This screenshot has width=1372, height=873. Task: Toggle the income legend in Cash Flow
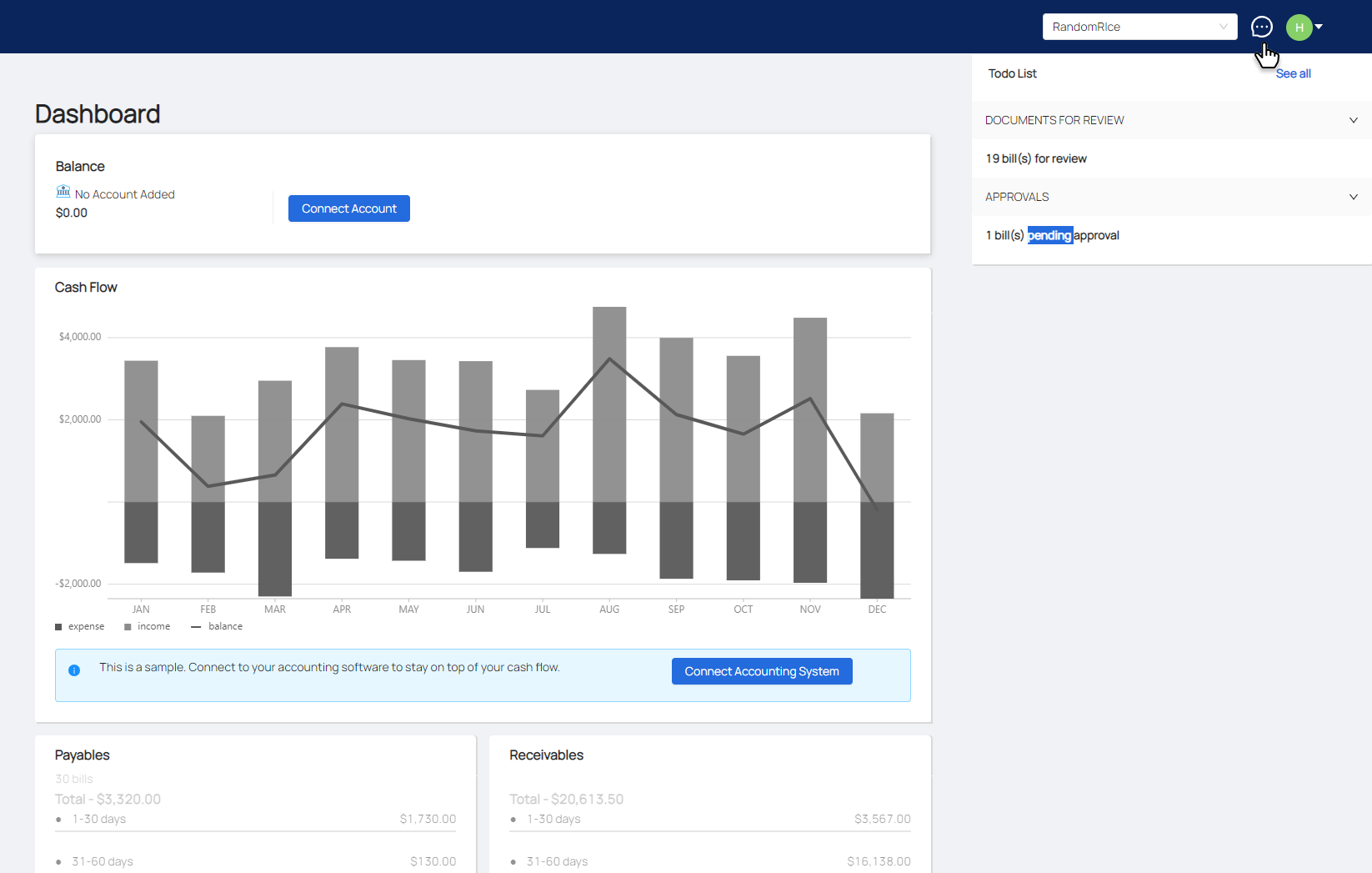pos(148,626)
